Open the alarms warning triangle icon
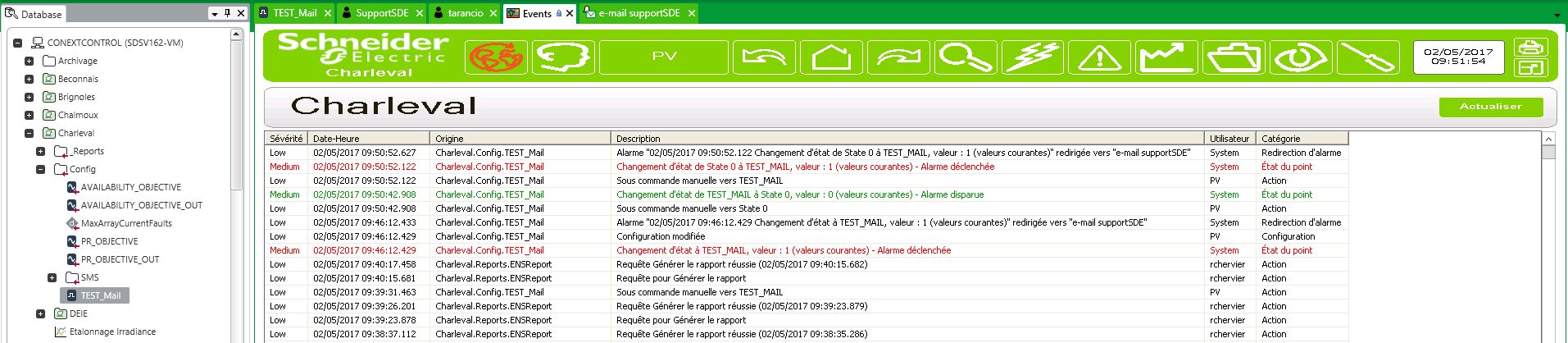 pyautogui.click(x=1099, y=57)
